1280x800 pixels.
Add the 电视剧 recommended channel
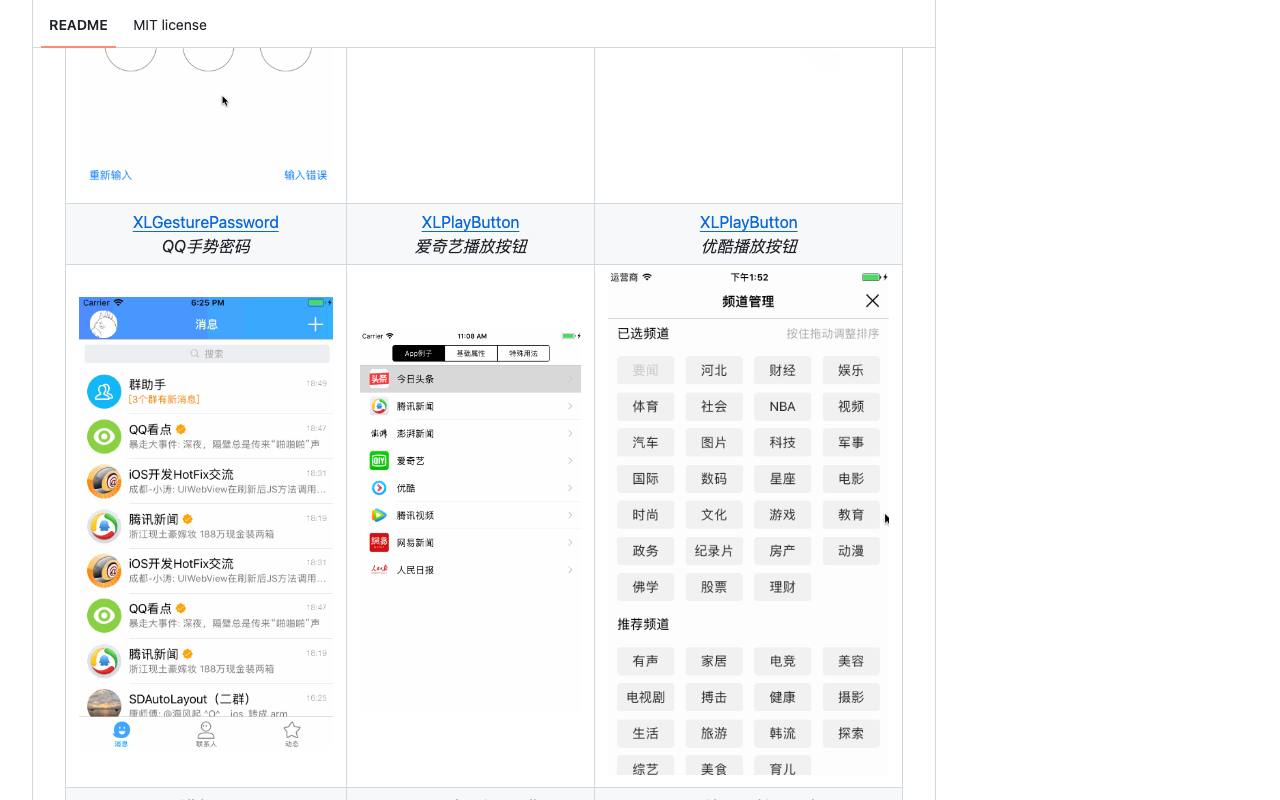click(646, 697)
